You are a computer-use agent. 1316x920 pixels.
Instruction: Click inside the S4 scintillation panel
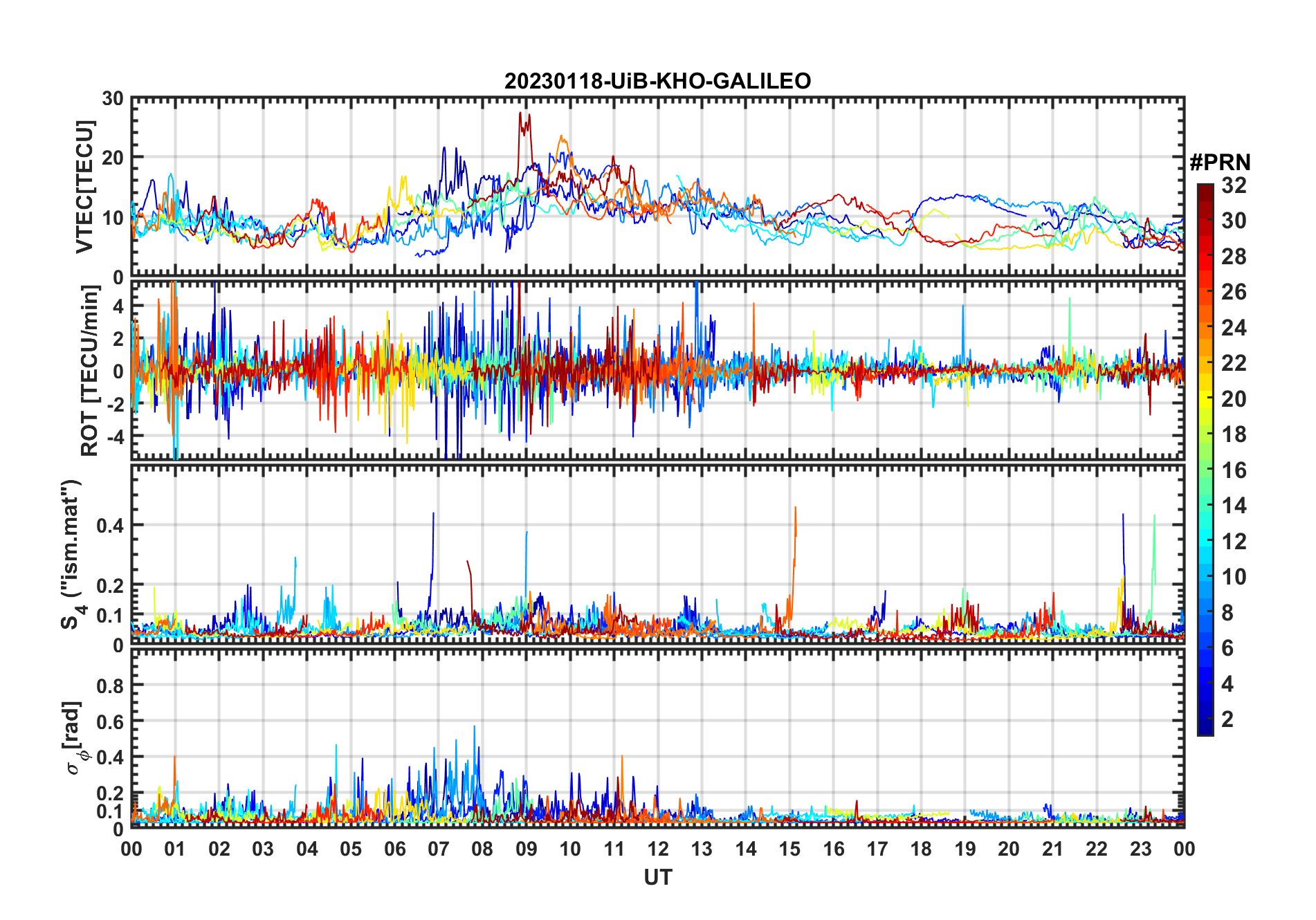point(657,555)
